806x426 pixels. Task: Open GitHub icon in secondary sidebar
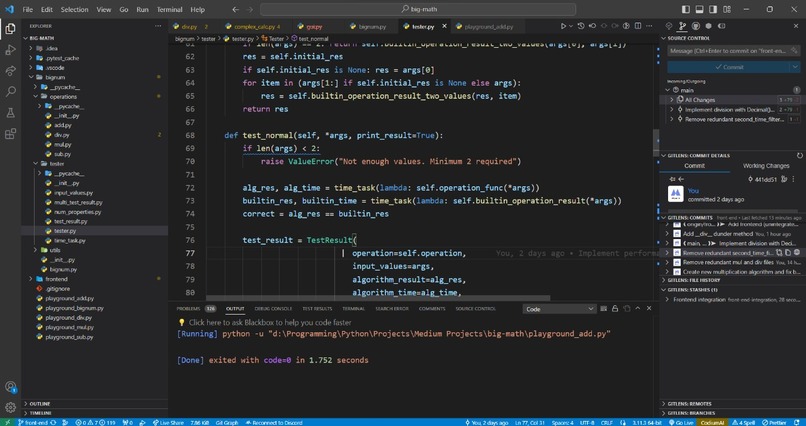pyautogui.click(x=695, y=26)
